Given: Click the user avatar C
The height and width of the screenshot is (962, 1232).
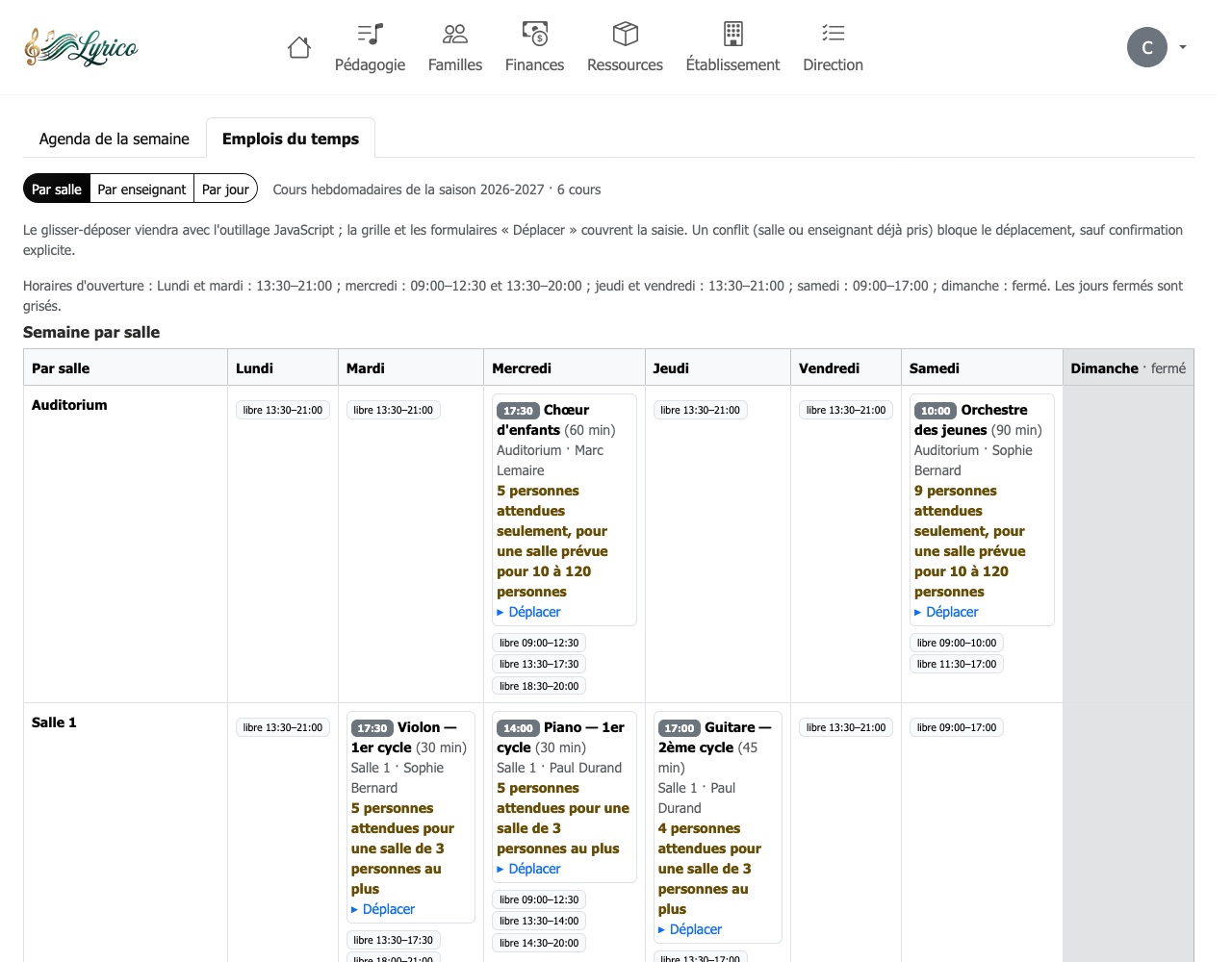Looking at the screenshot, I should (x=1147, y=47).
